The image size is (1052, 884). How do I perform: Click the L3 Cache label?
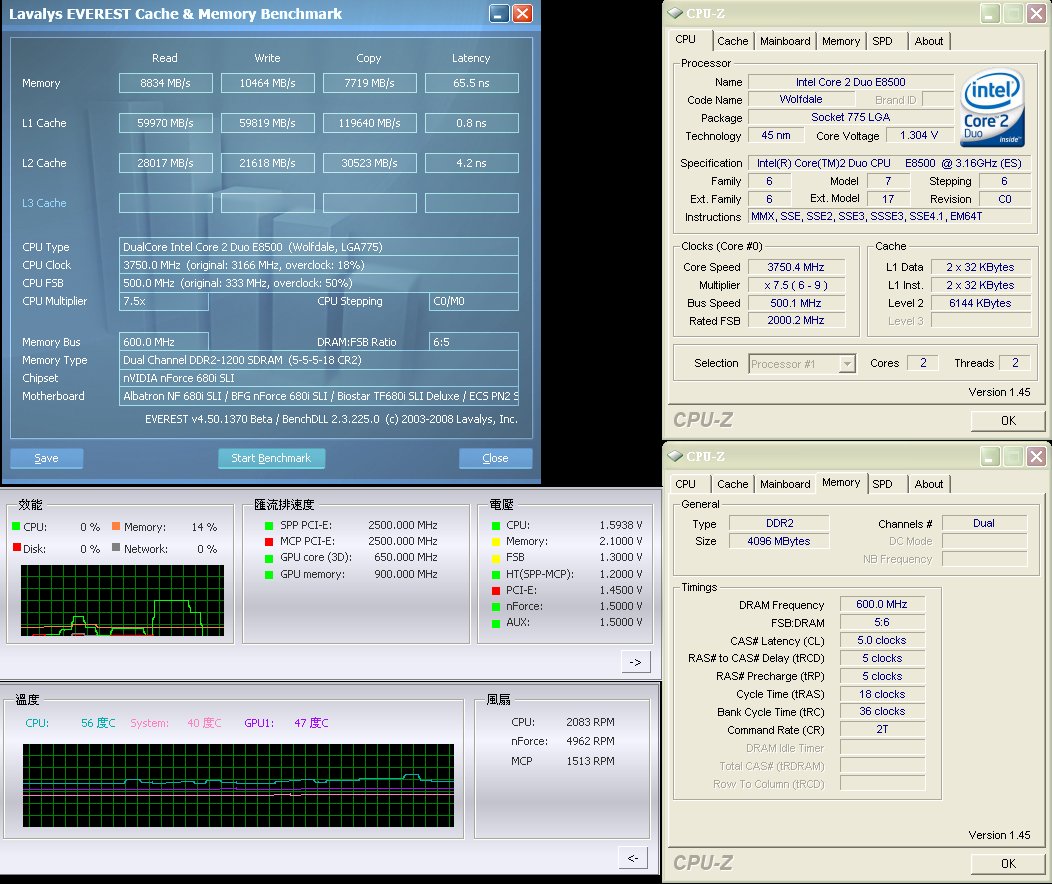coord(44,203)
